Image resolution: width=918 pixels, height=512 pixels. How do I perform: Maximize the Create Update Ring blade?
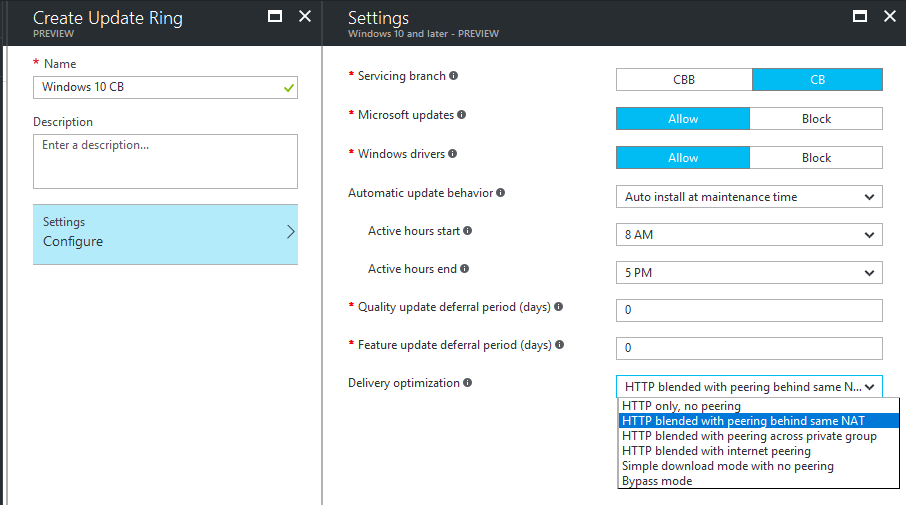pos(275,16)
